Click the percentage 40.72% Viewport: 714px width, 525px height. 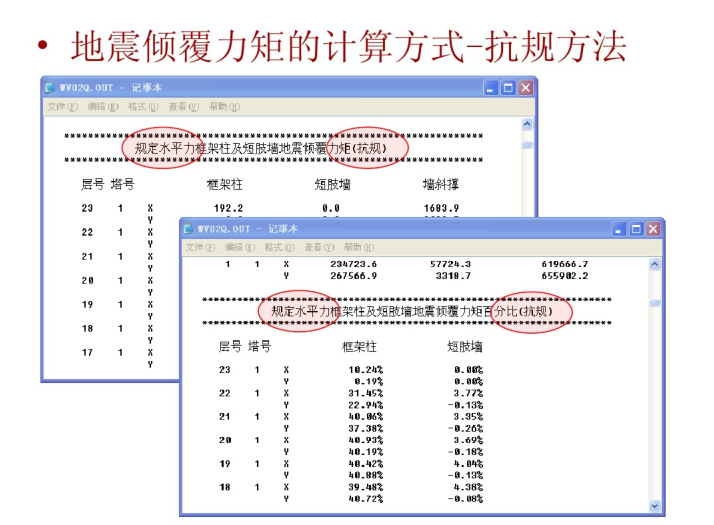(x=366, y=499)
